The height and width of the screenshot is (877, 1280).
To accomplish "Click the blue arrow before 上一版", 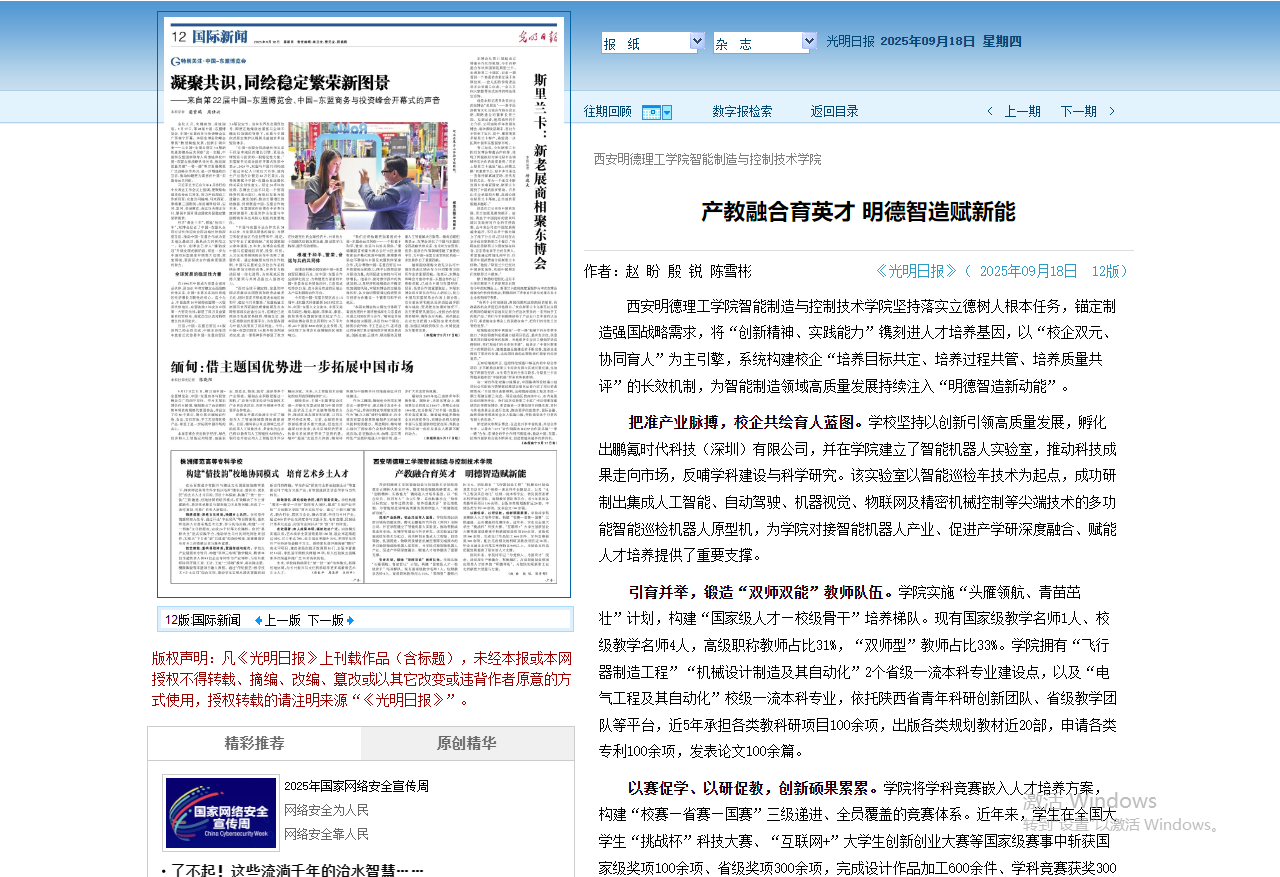I will 258,620.
